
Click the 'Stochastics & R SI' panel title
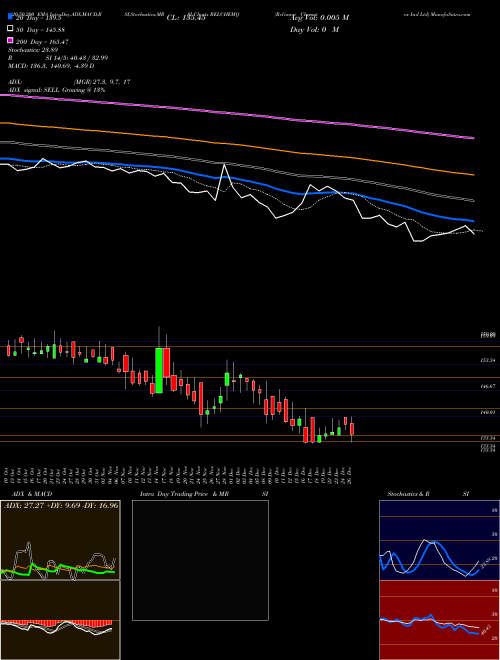(428, 494)
